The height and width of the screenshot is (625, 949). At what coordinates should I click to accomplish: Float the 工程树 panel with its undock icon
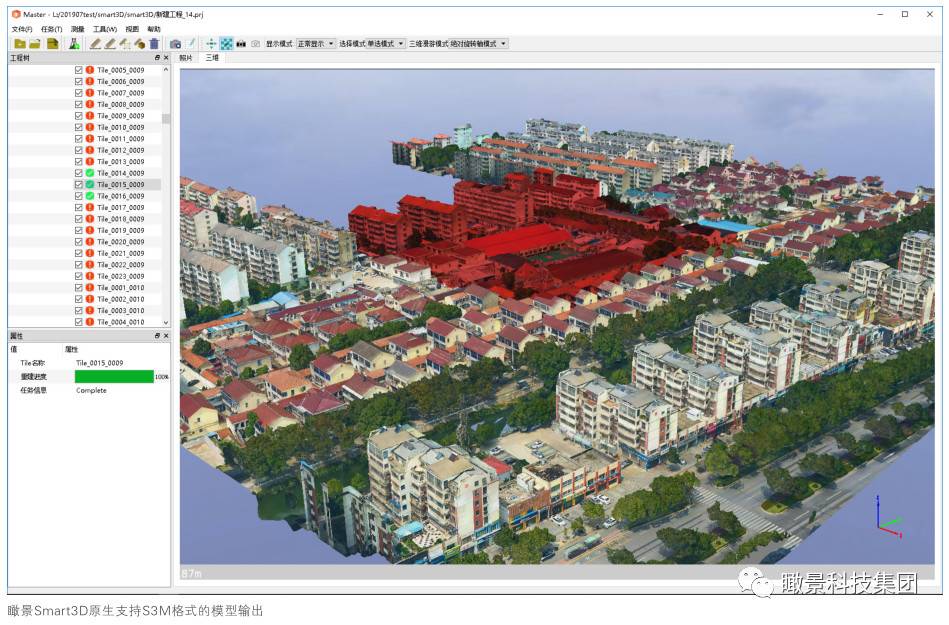[x=157, y=57]
